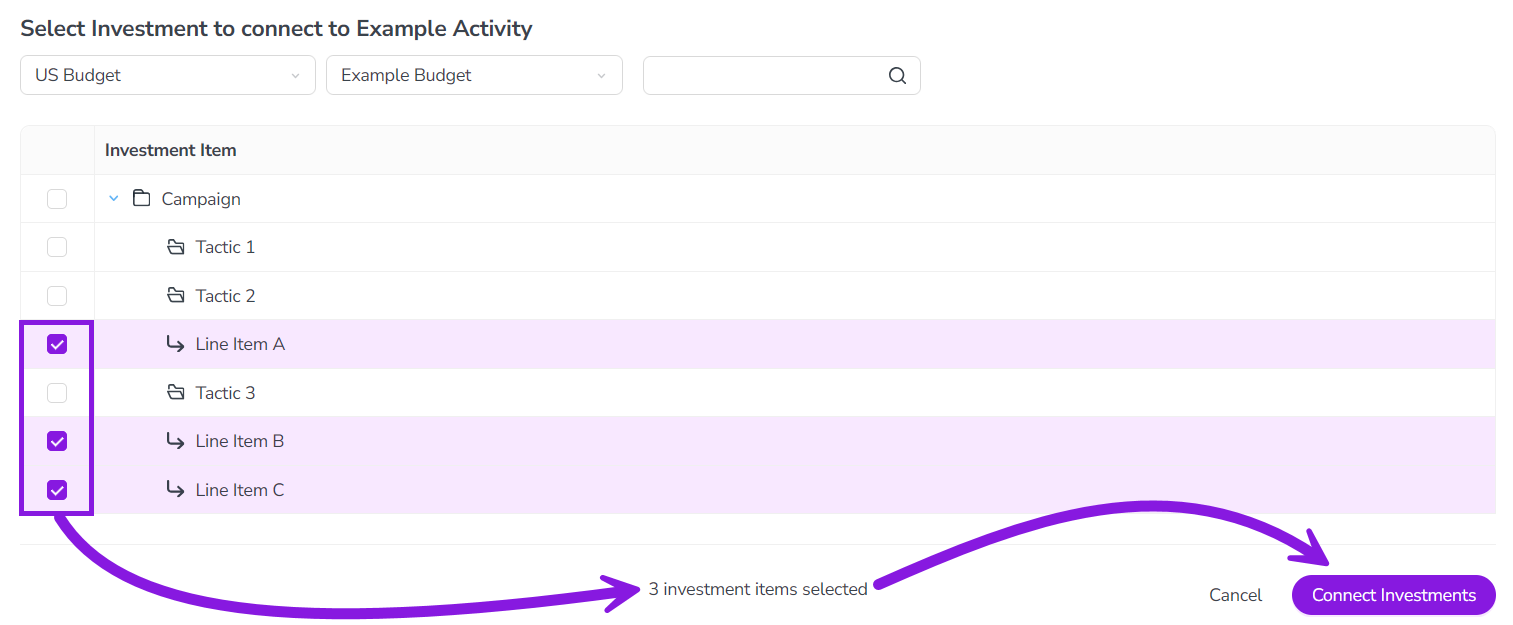Open the Example Budget dropdown
Viewport: 1513px width, 625px height.
click(474, 75)
